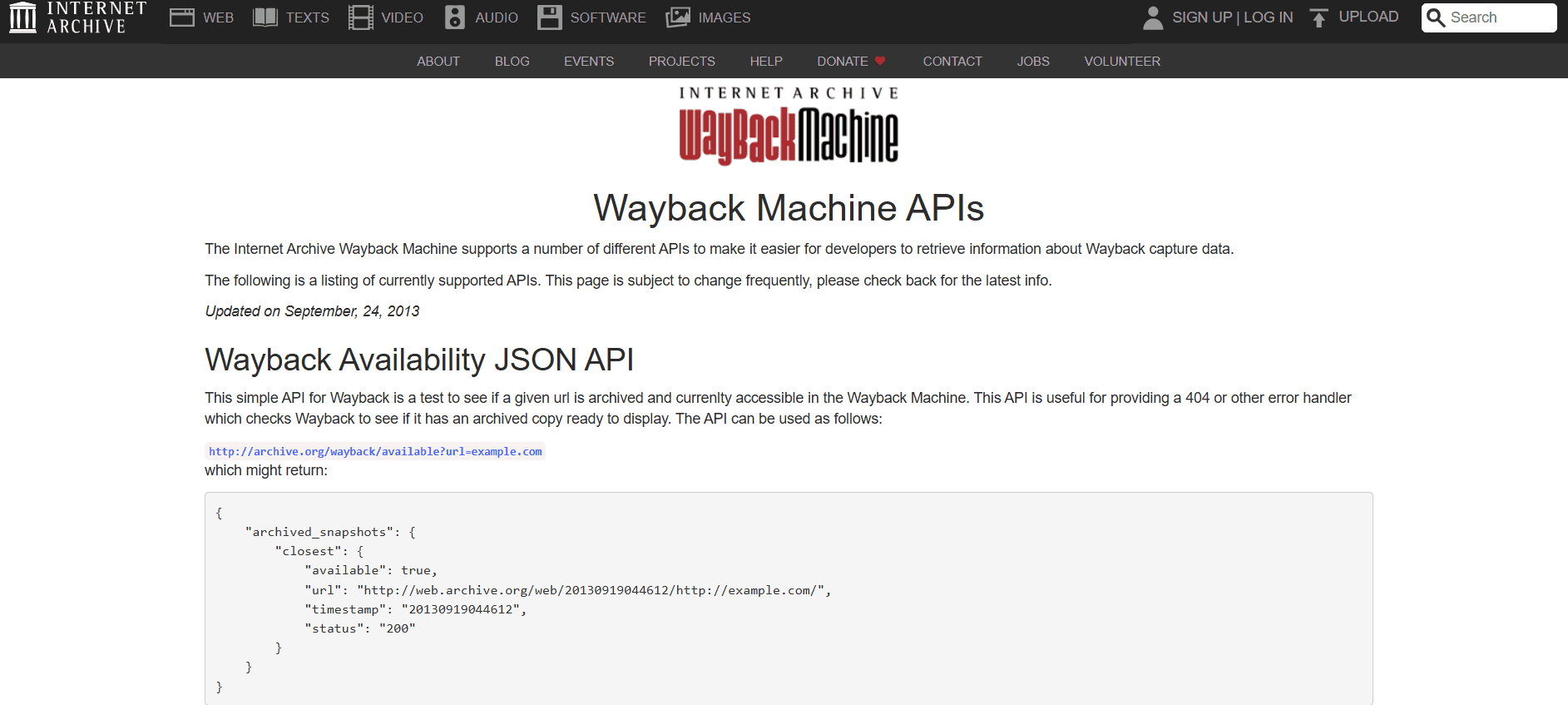Open the TEXTS section
Screen dimensions: 1568x705
tap(308, 17)
